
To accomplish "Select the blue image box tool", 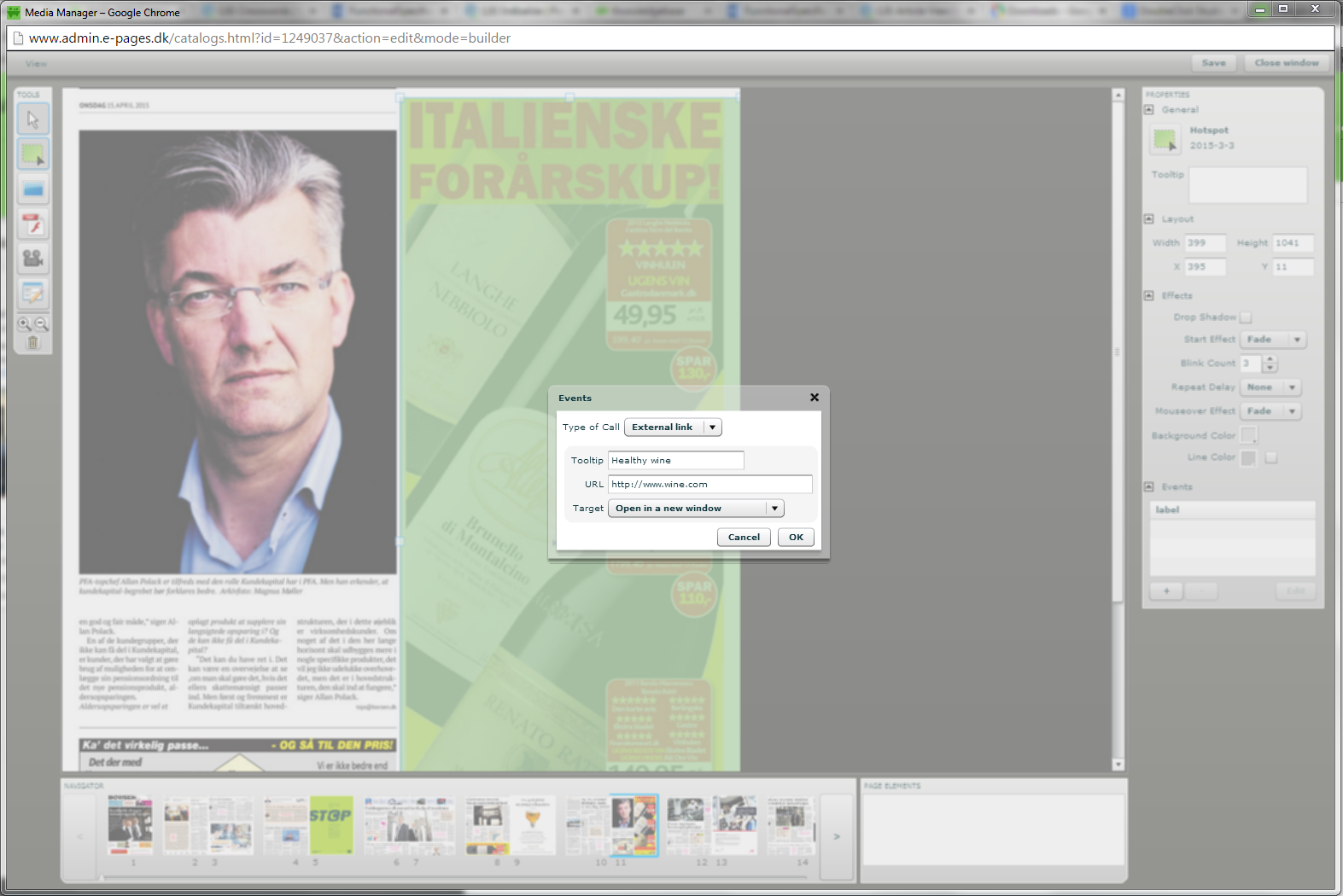I will coord(33,189).
